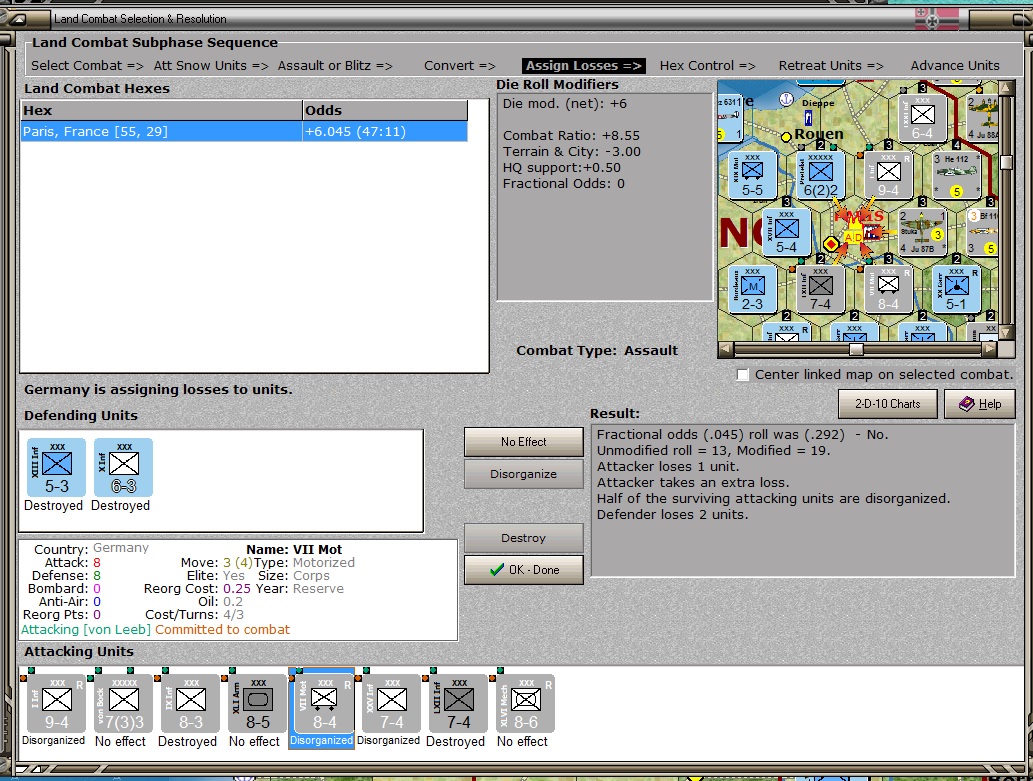Select the XLVI Mech 8-6 unit
1033x781 pixels.
525,703
